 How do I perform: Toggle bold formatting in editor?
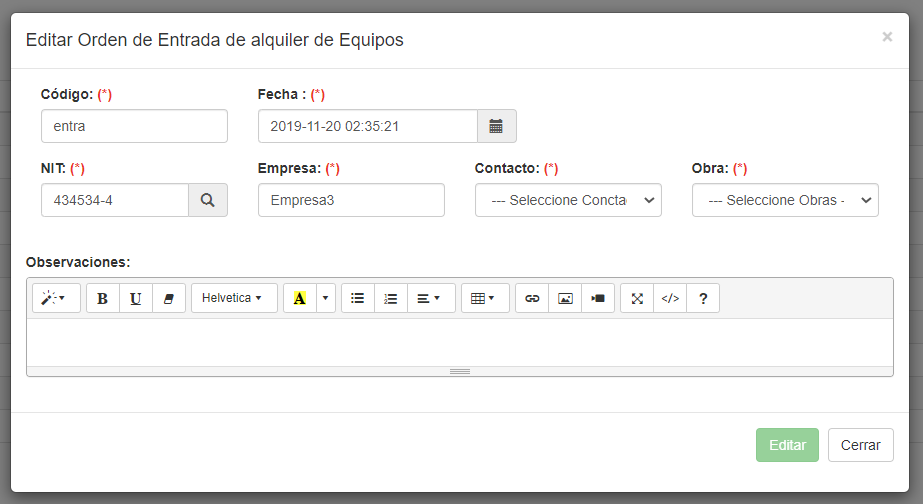pyautogui.click(x=103, y=298)
